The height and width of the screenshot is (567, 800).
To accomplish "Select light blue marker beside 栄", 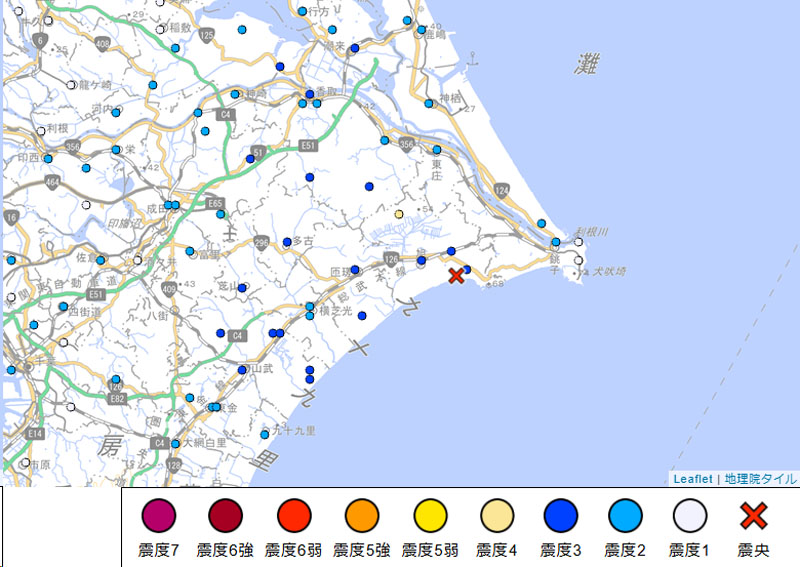I will coord(116,150).
